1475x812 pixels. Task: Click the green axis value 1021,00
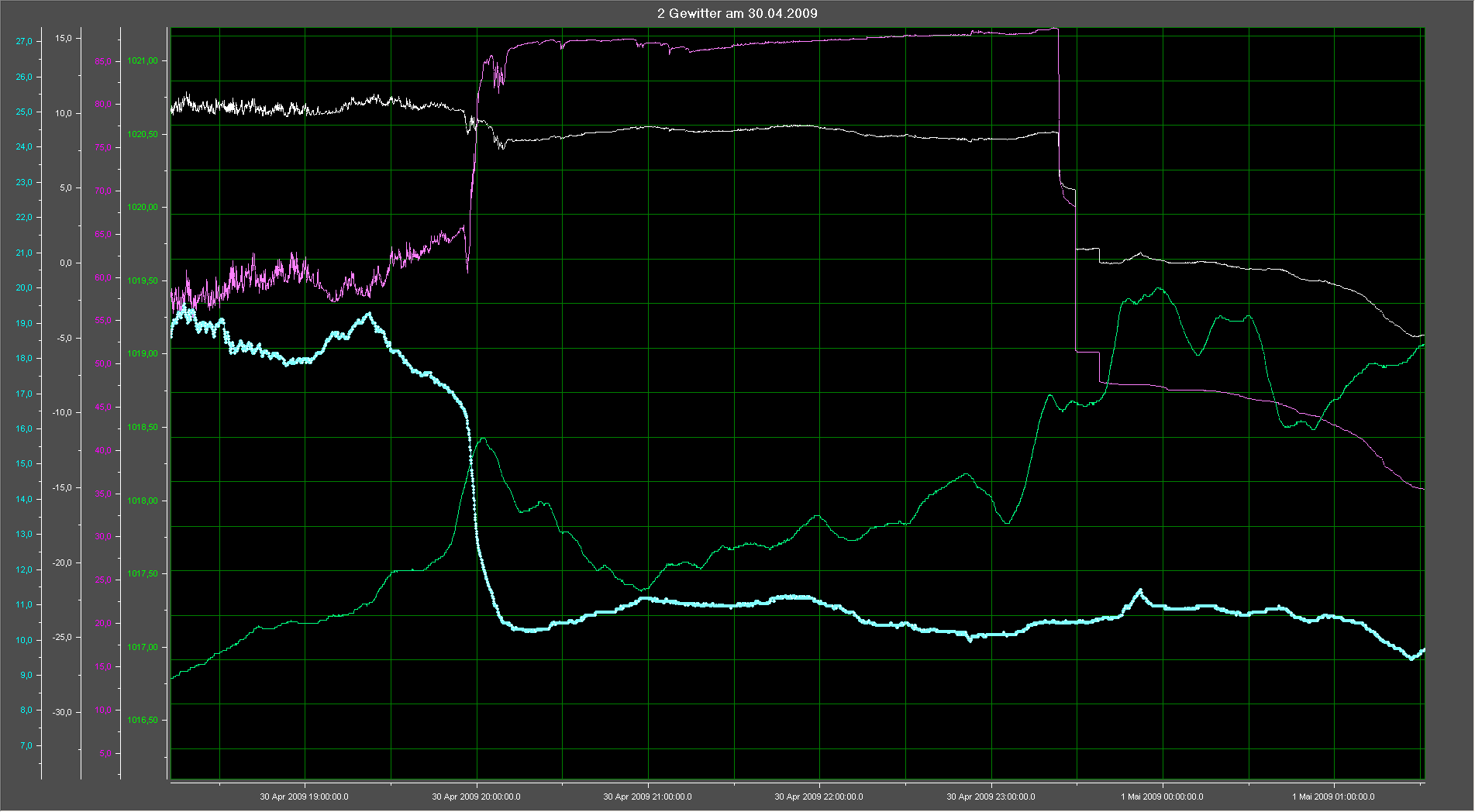[143, 60]
